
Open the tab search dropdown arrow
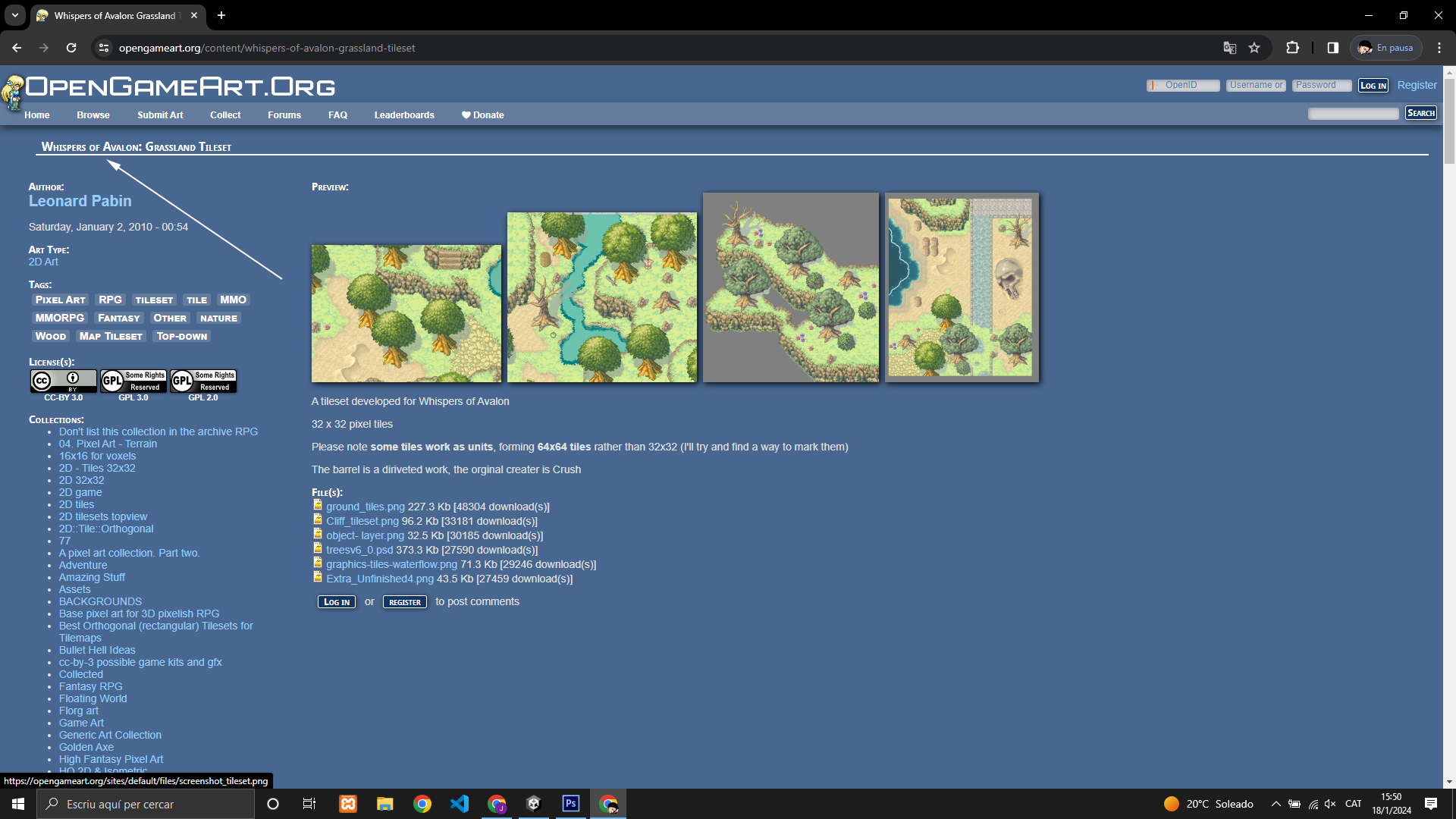coord(14,15)
